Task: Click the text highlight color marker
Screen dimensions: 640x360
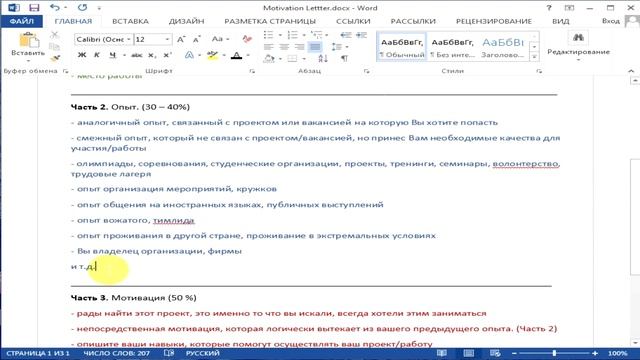Action: pyautogui.click(x=212, y=56)
